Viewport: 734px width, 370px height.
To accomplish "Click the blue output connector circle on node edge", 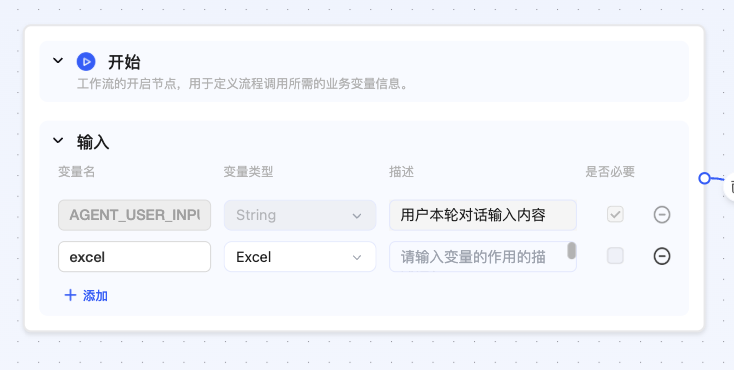I will pyautogui.click(x=705, y=178).
